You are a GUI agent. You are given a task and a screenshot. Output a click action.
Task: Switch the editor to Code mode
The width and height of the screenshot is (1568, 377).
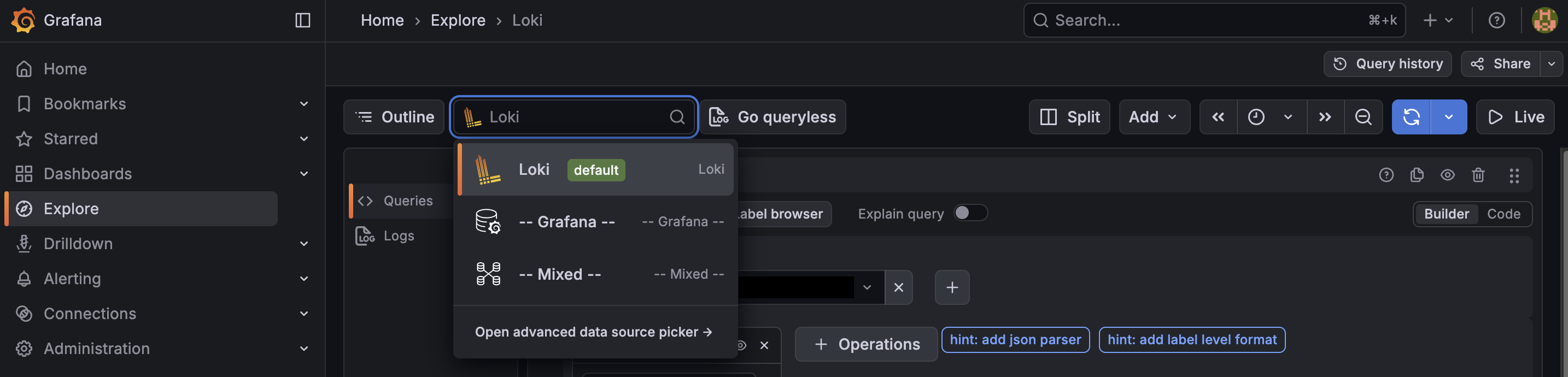1503,214
